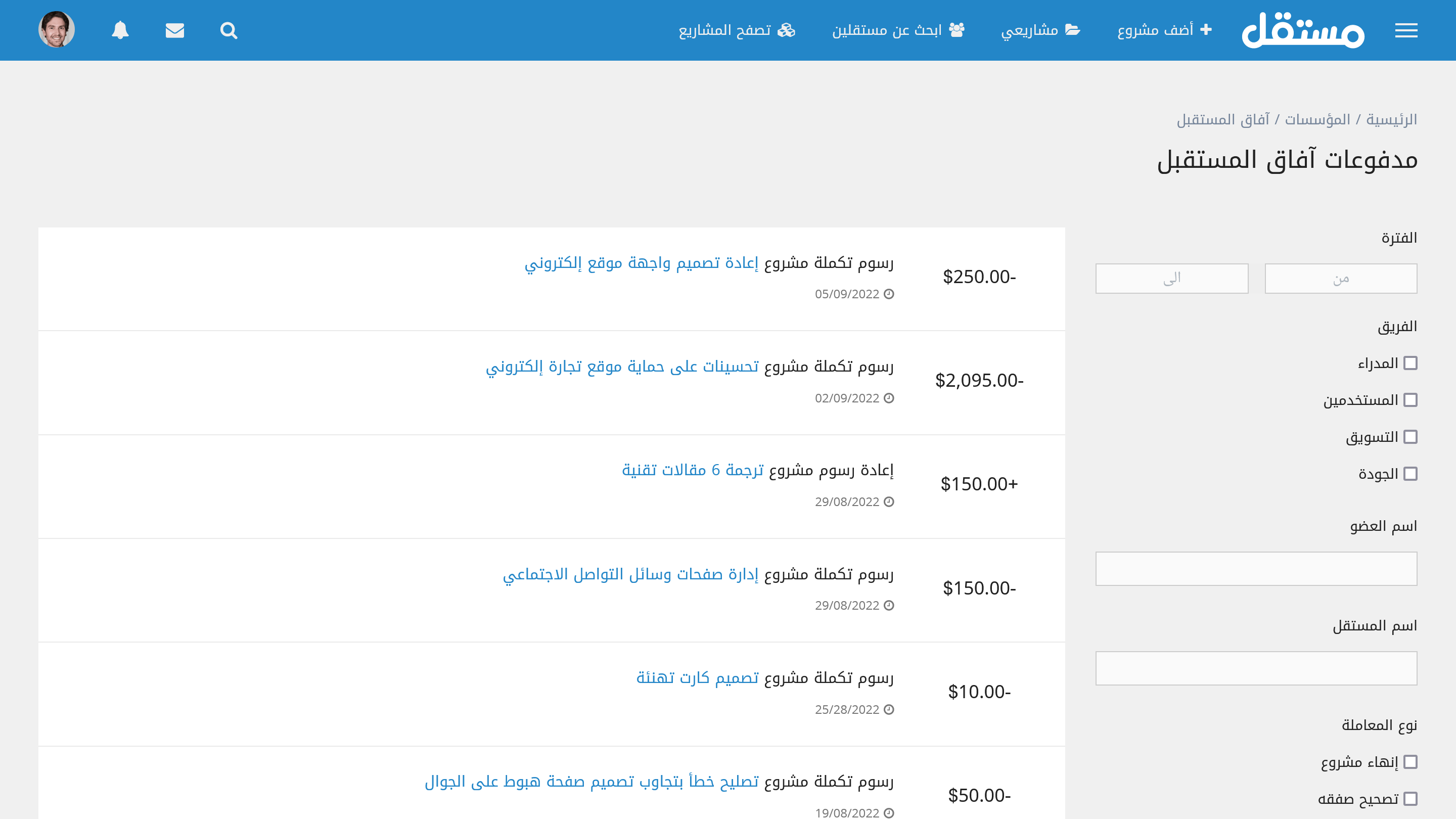
Task: Open the search magnifier icon
Action: click(229, 30)
